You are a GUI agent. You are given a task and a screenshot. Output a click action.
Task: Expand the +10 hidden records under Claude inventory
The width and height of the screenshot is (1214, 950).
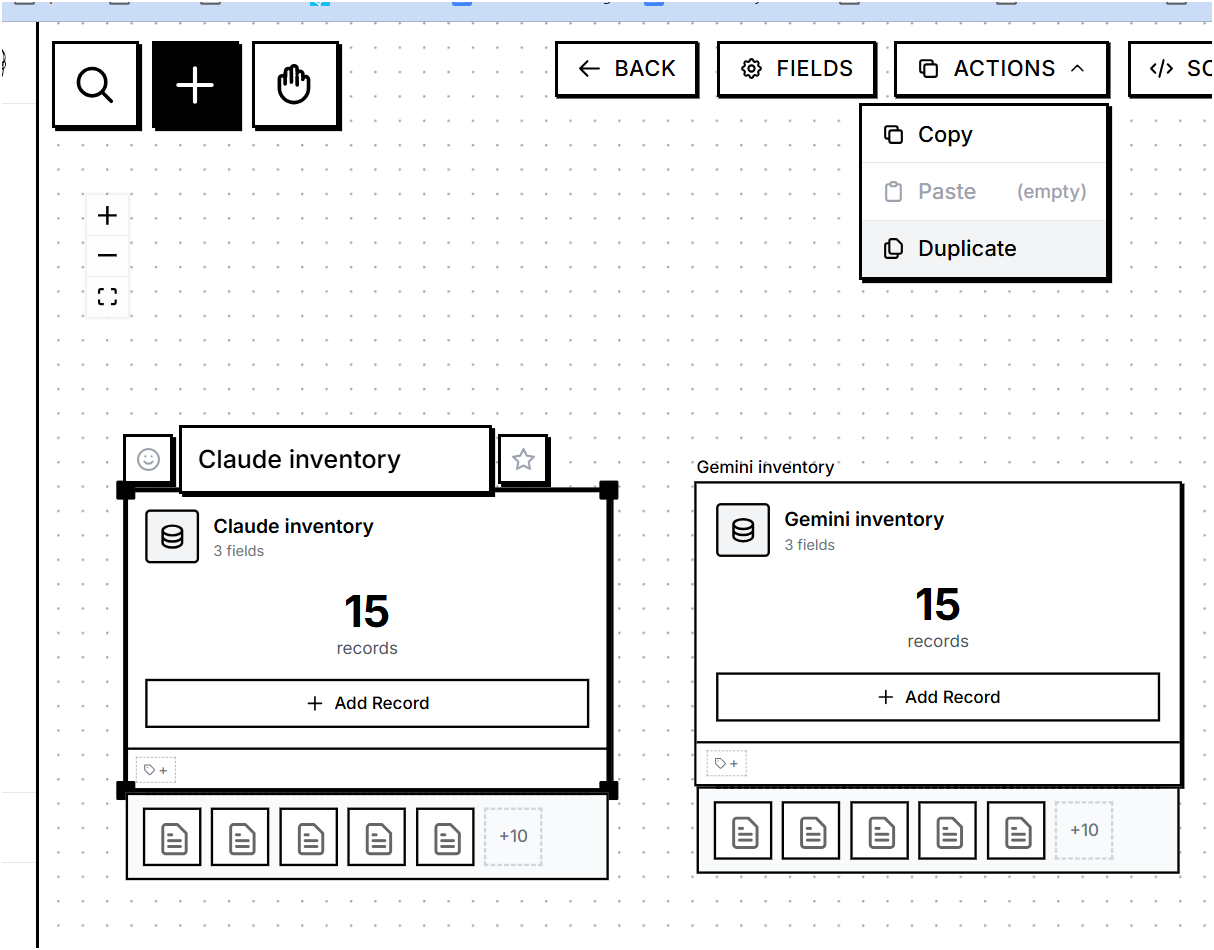pyautogui.click(x=512, y=836)
